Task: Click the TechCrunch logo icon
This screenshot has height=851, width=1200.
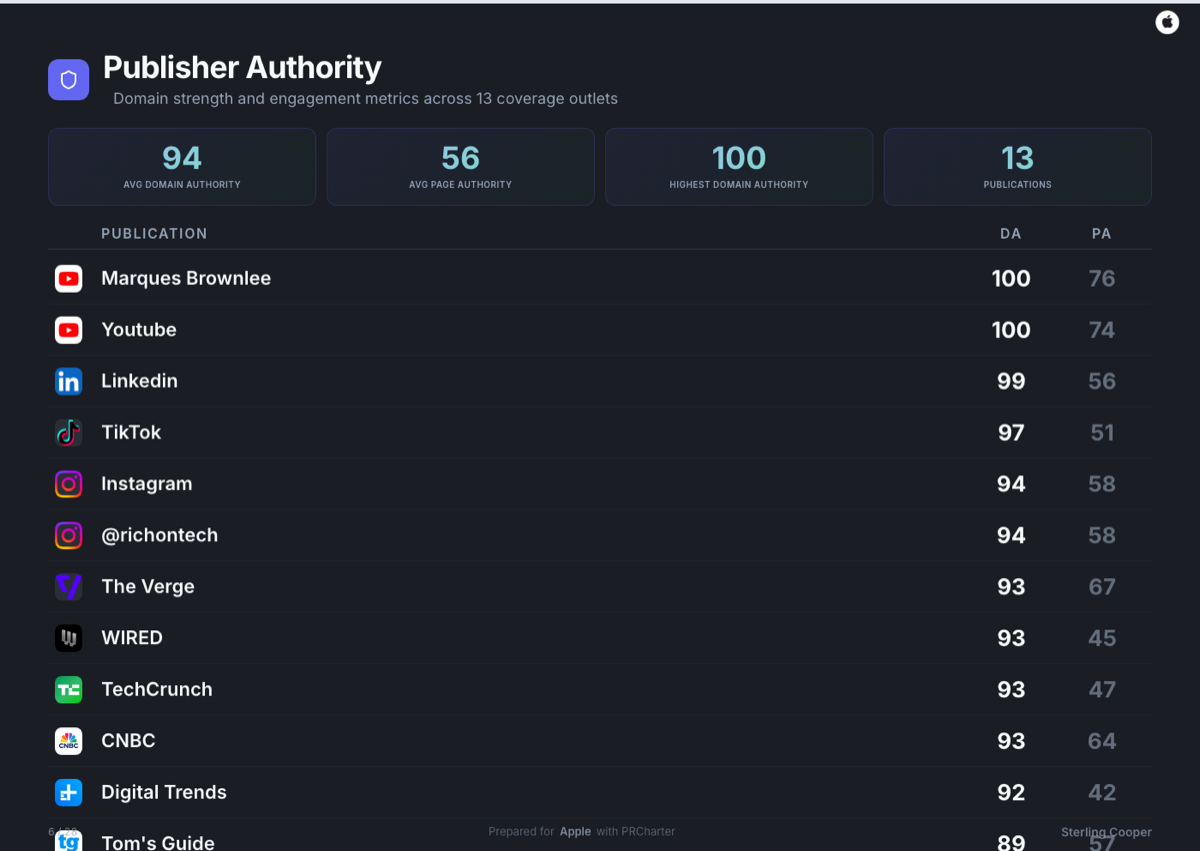Action: [68, 689]
